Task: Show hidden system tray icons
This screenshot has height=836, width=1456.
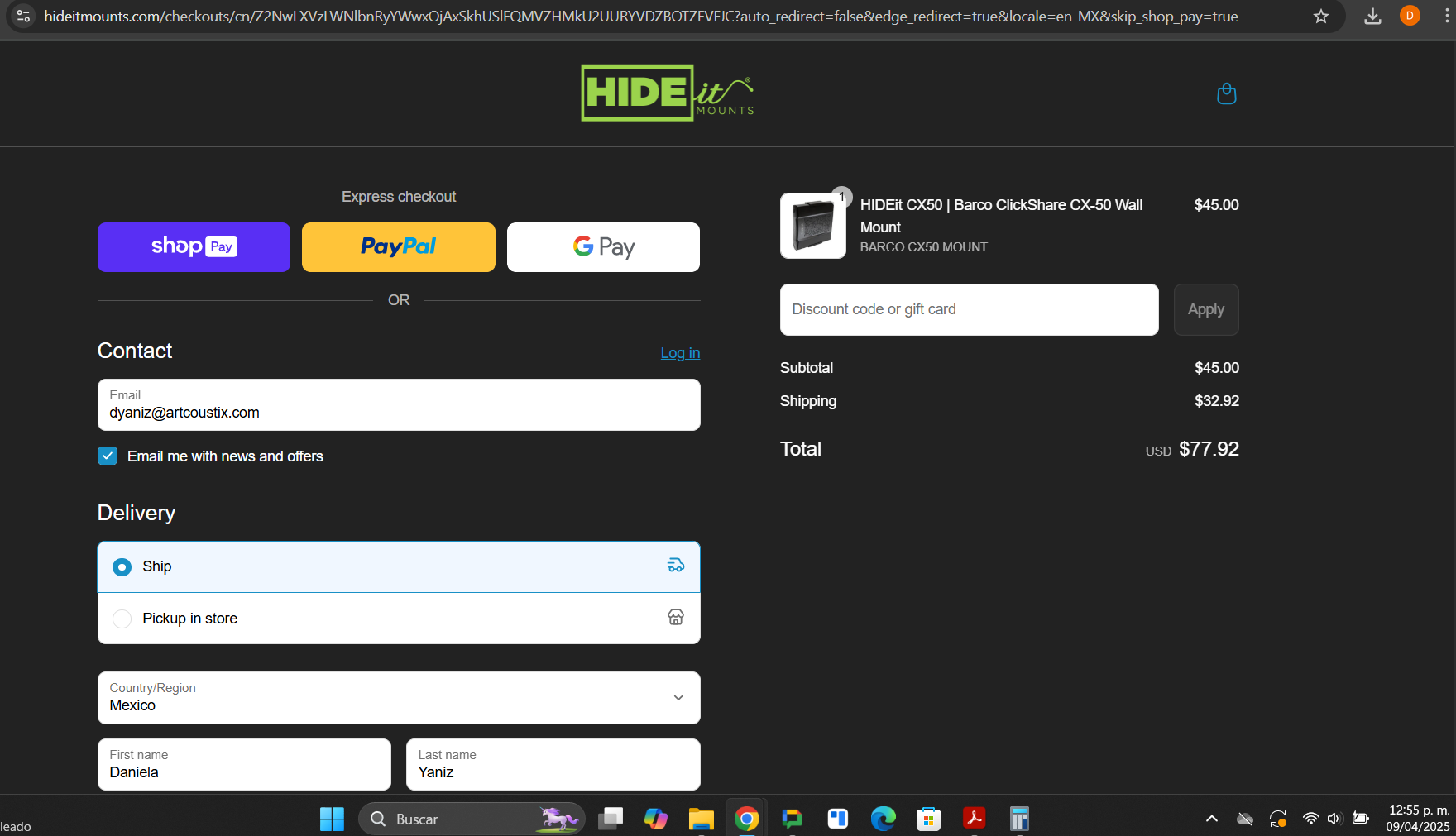Action: point(1212,819)
